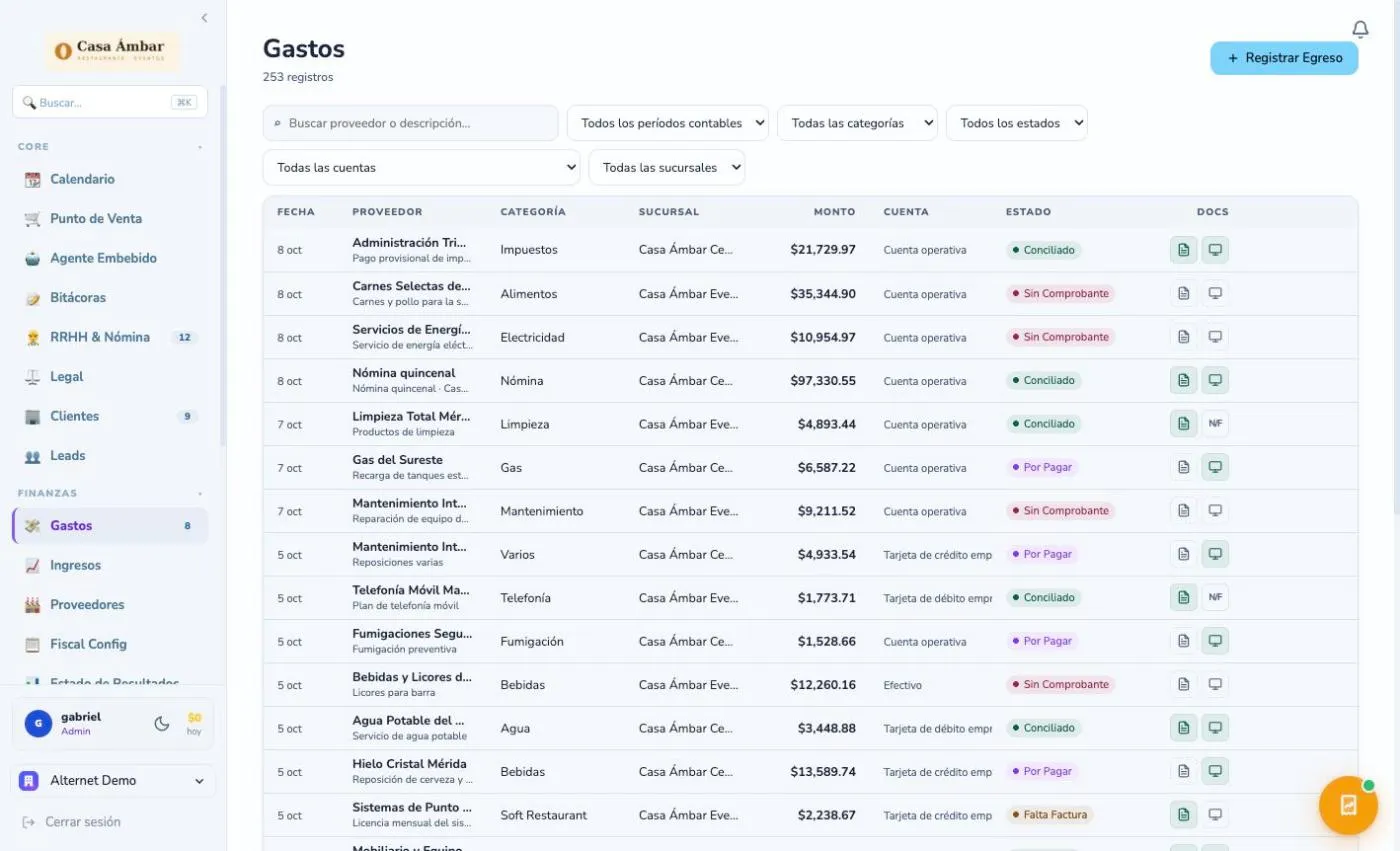Expand the Todas las sucursales filter
The width and height of the screenshot is (1400, 851).
click(x=667, y=167)
